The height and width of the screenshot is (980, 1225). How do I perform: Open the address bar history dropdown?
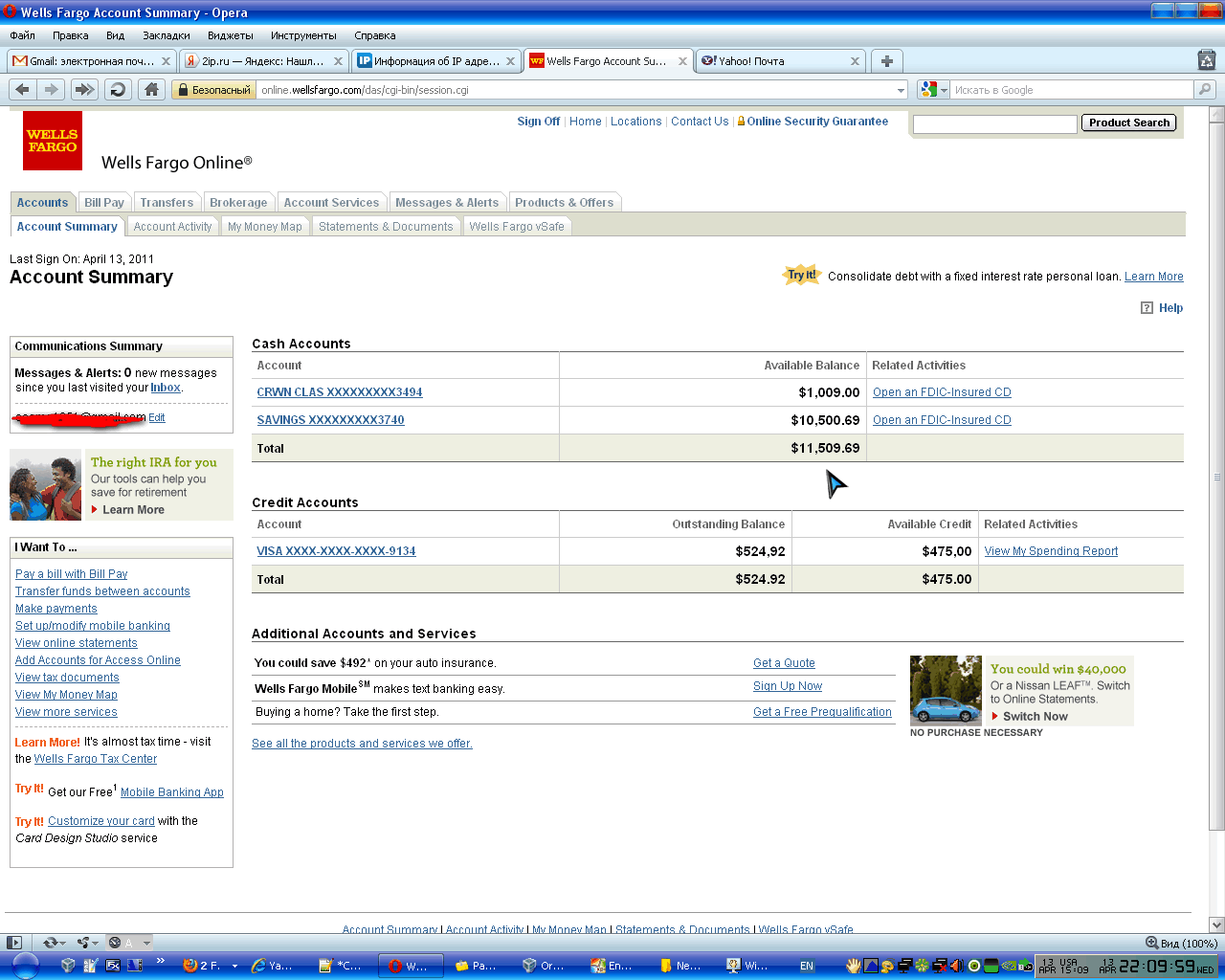pyautogui.click(x=901, y=90)
